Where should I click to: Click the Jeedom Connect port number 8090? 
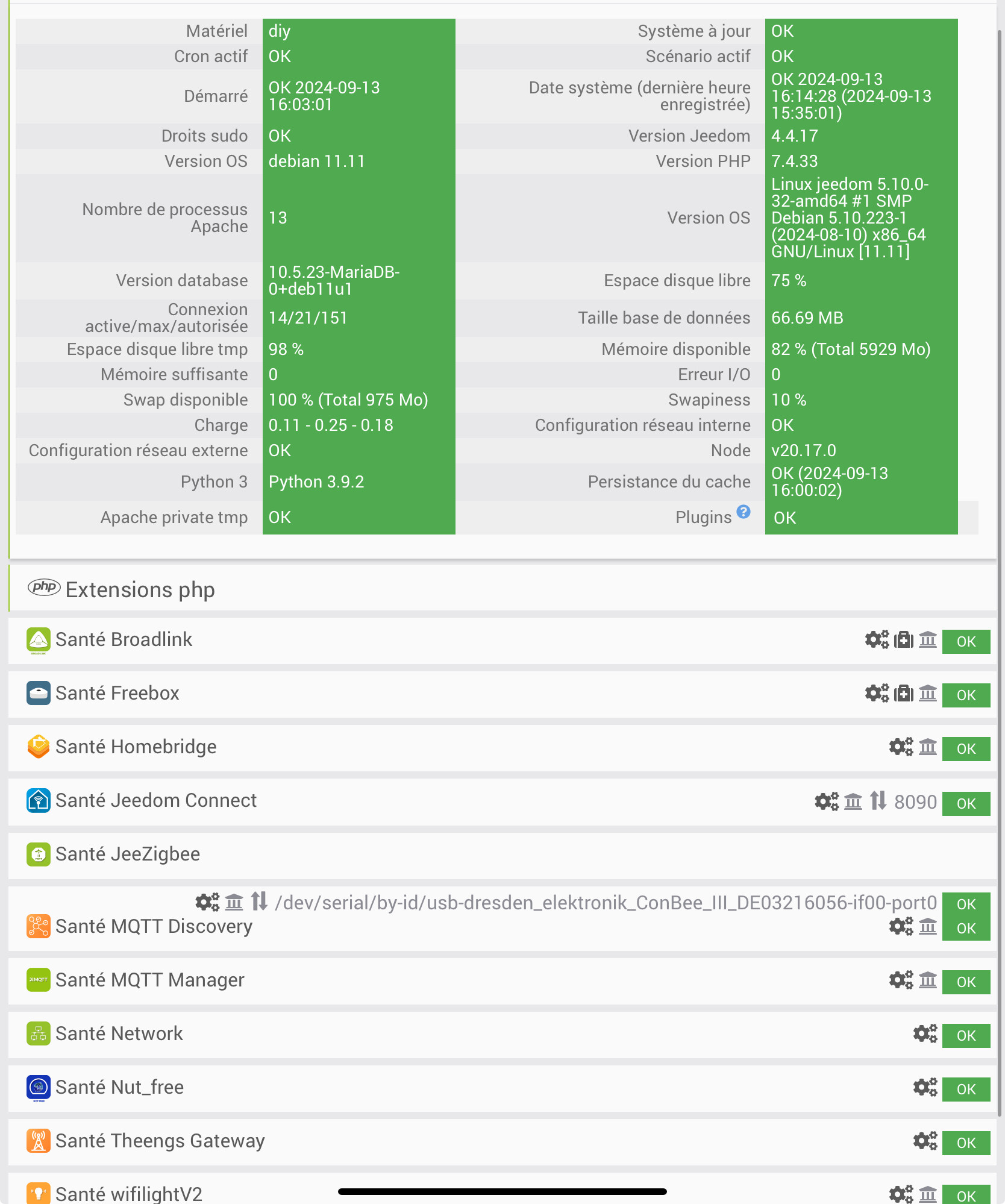(915, 802)
